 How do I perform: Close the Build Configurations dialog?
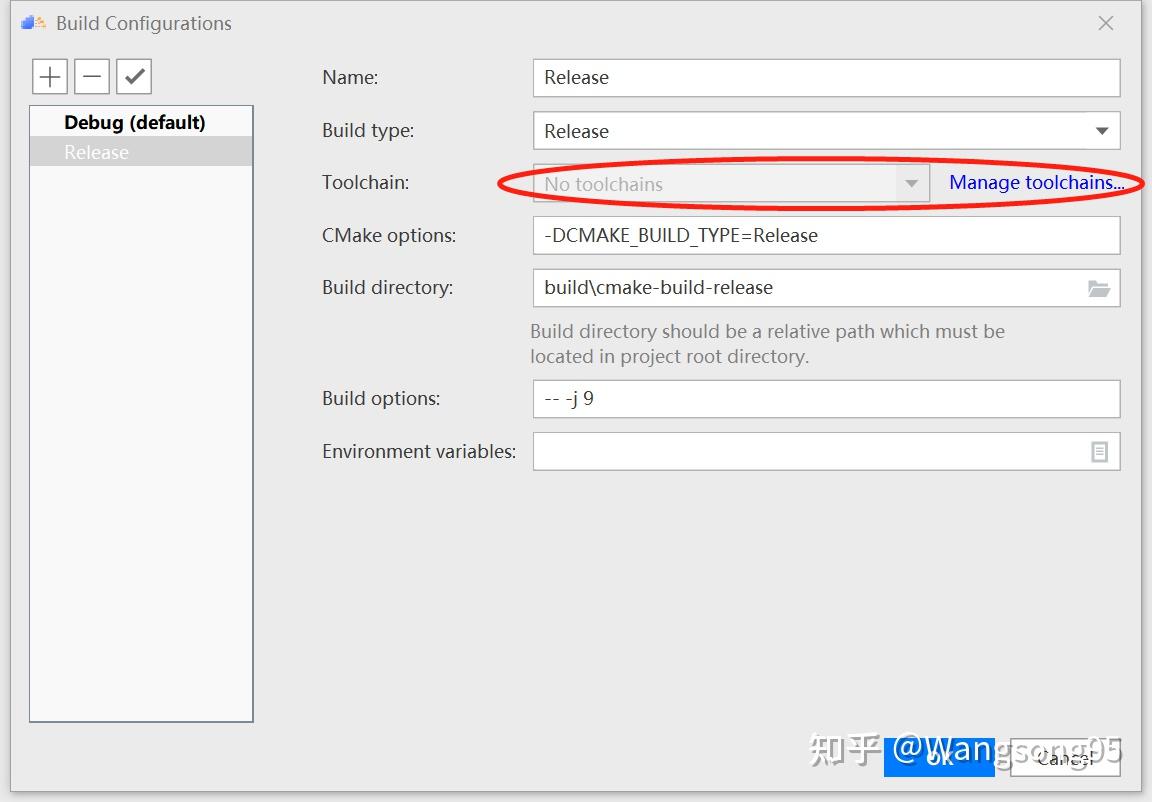tap(1106, 24)
